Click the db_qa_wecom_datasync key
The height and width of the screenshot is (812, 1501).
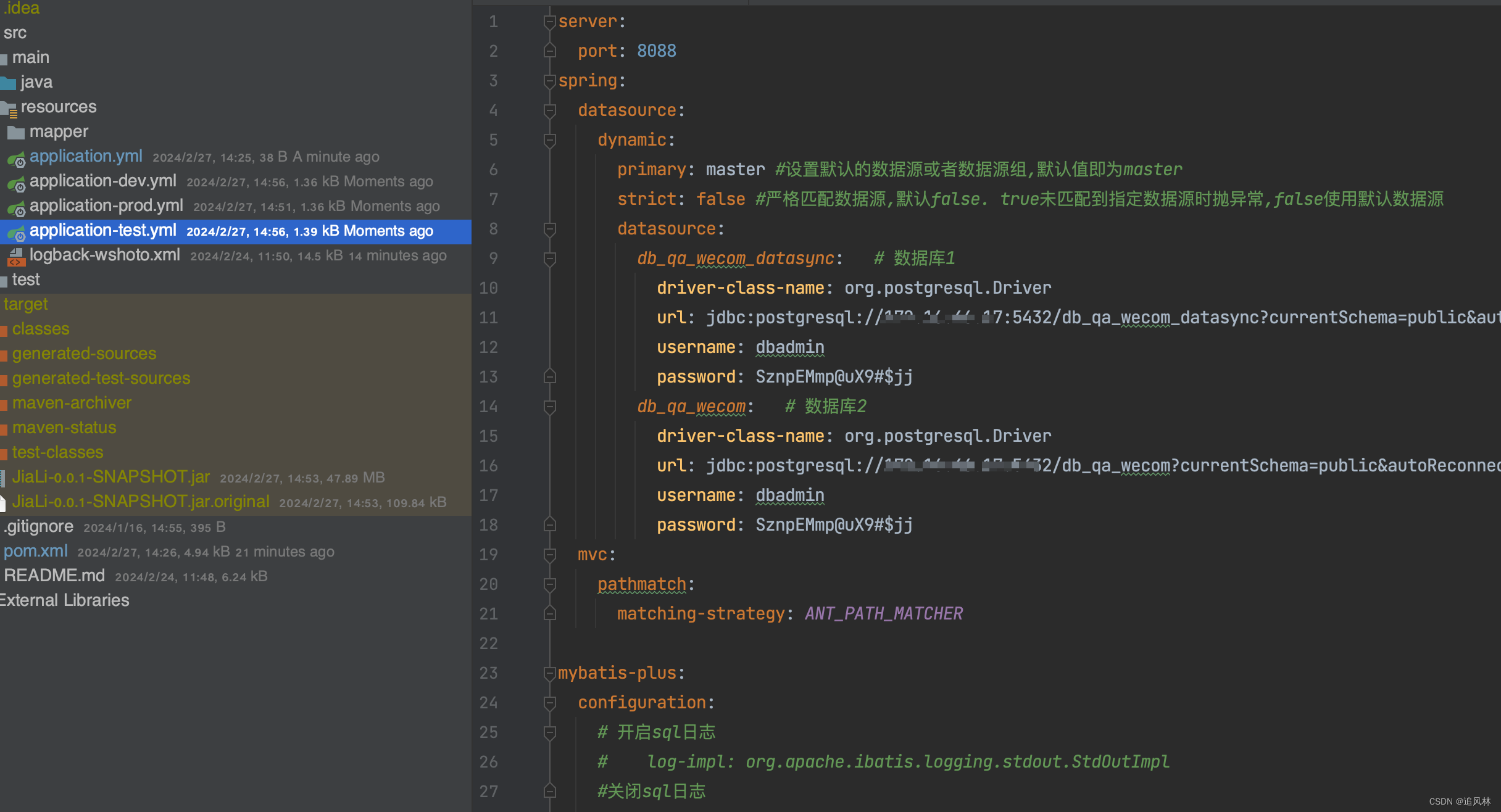[735, 259]
